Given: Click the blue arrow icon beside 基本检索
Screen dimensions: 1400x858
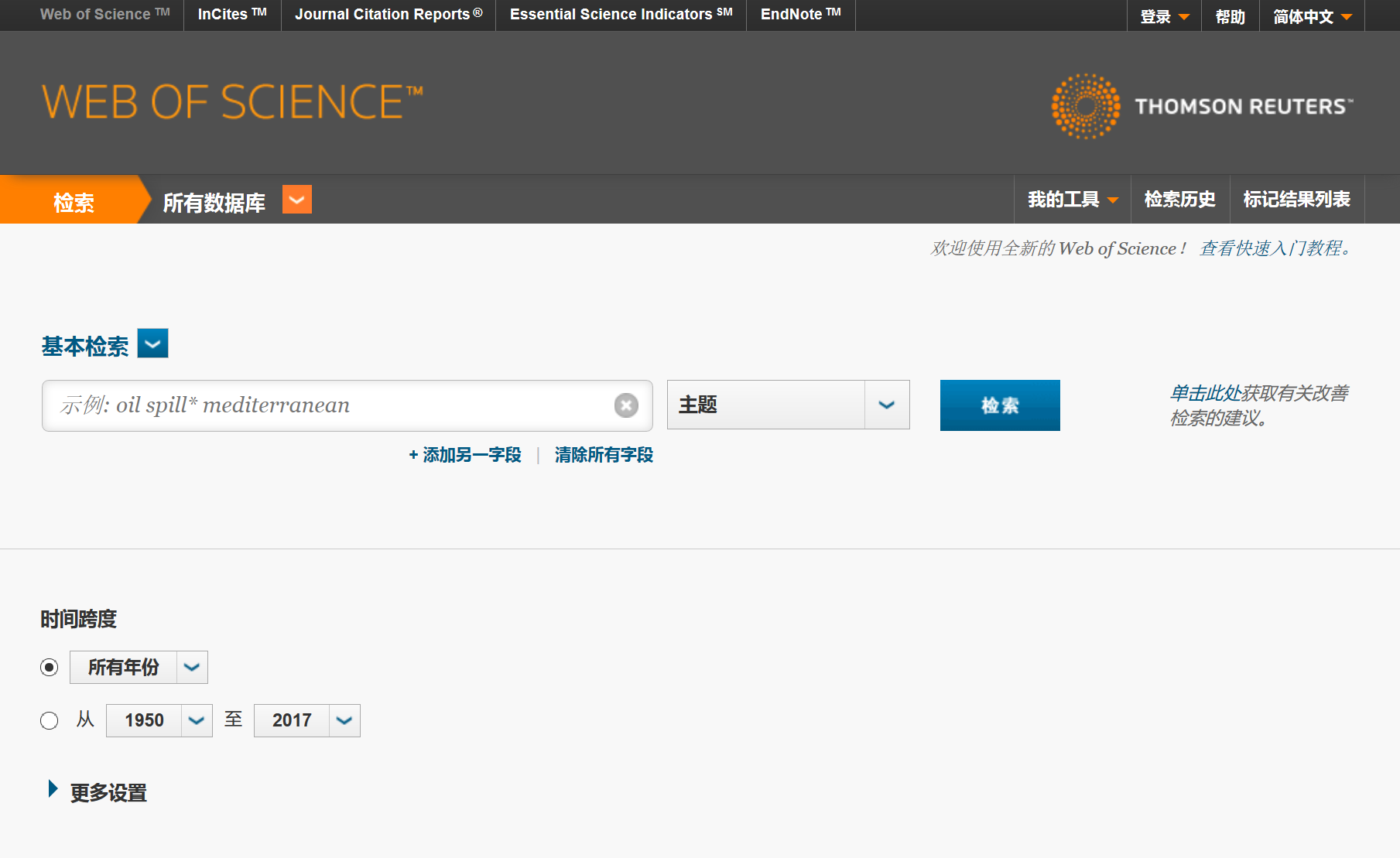Looking at the screenshot, I should tap(152, 344).
